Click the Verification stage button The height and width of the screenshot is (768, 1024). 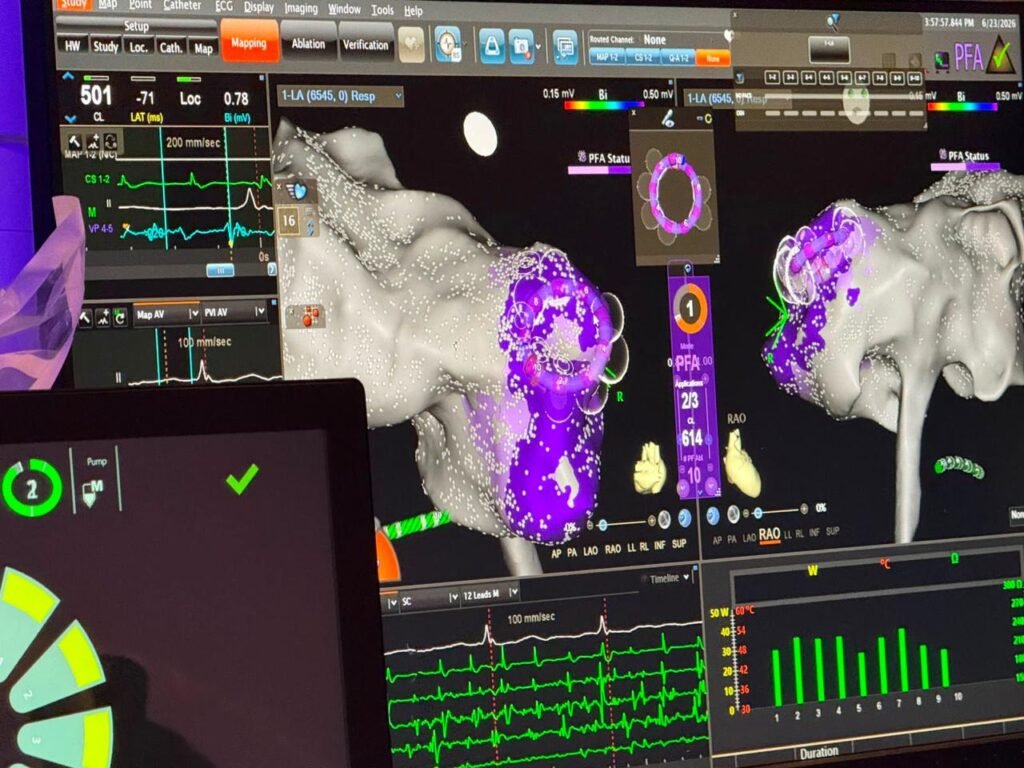[x=365, y=45]
